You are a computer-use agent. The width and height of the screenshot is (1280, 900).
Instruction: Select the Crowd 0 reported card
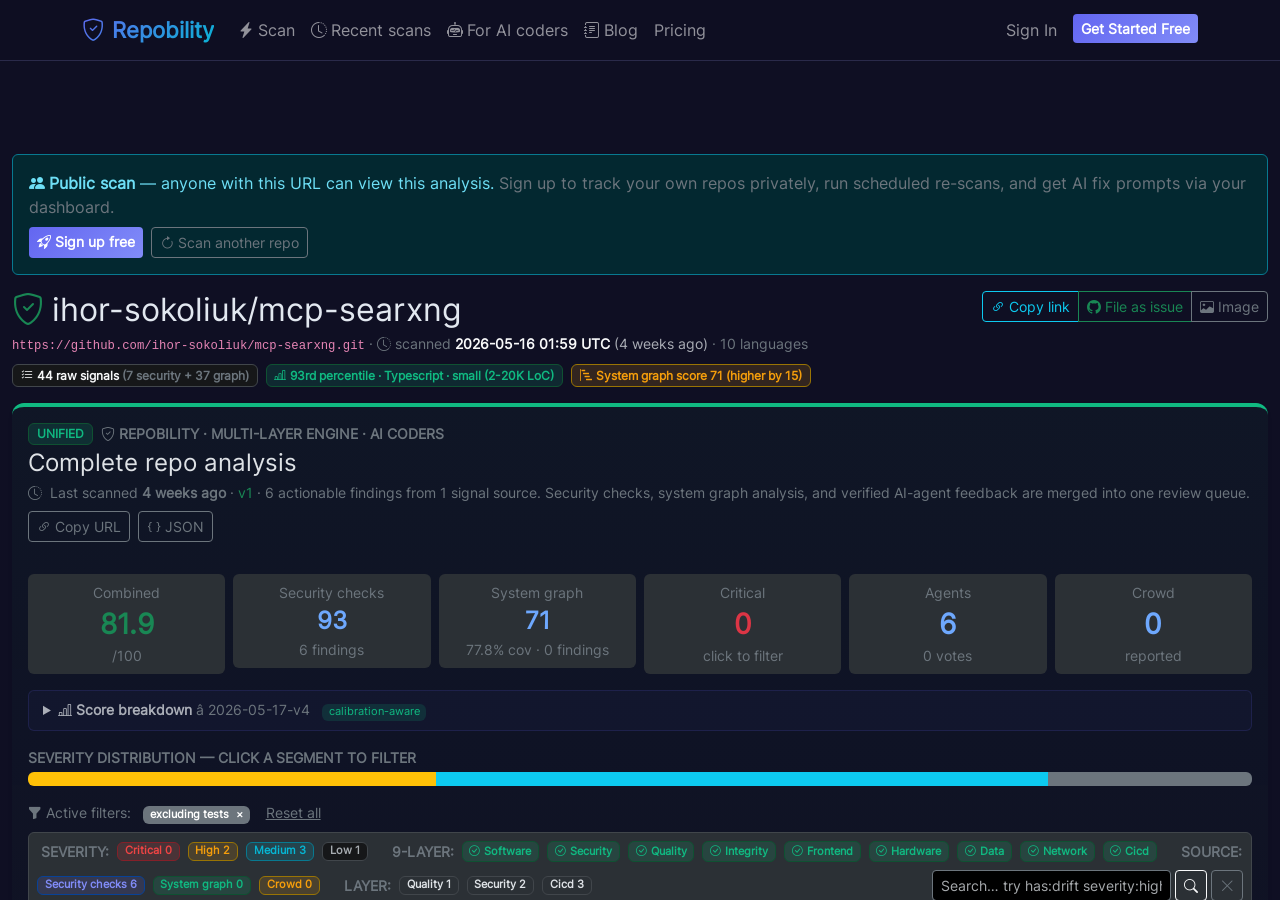[x=1153, y=624]
